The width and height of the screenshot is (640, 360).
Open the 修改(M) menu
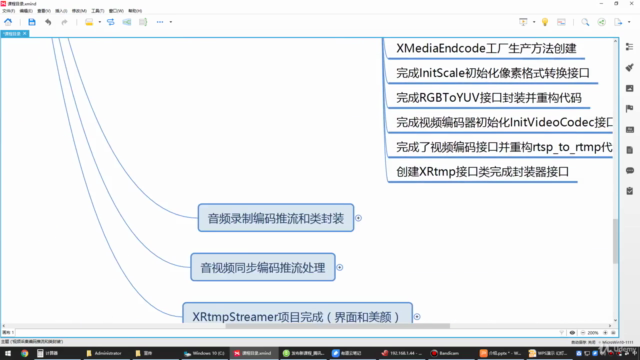click(79, 11)
